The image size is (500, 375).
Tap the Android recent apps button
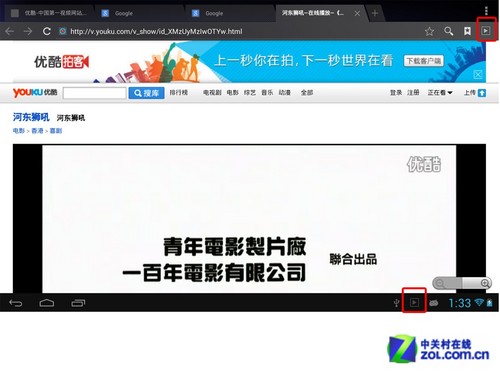click(78, 303)
